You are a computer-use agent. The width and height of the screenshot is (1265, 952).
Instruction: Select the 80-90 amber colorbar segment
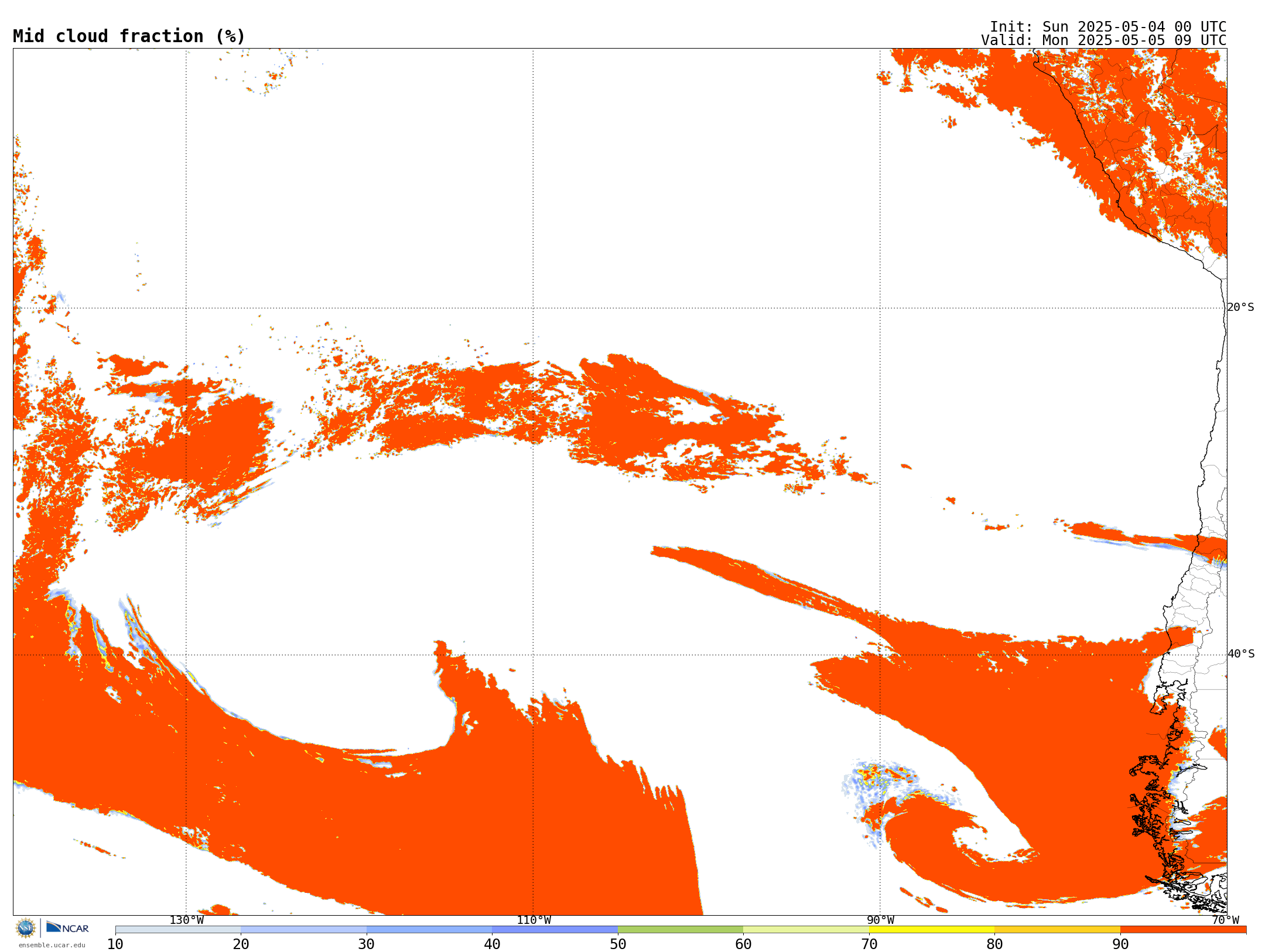click(1058, 930)
